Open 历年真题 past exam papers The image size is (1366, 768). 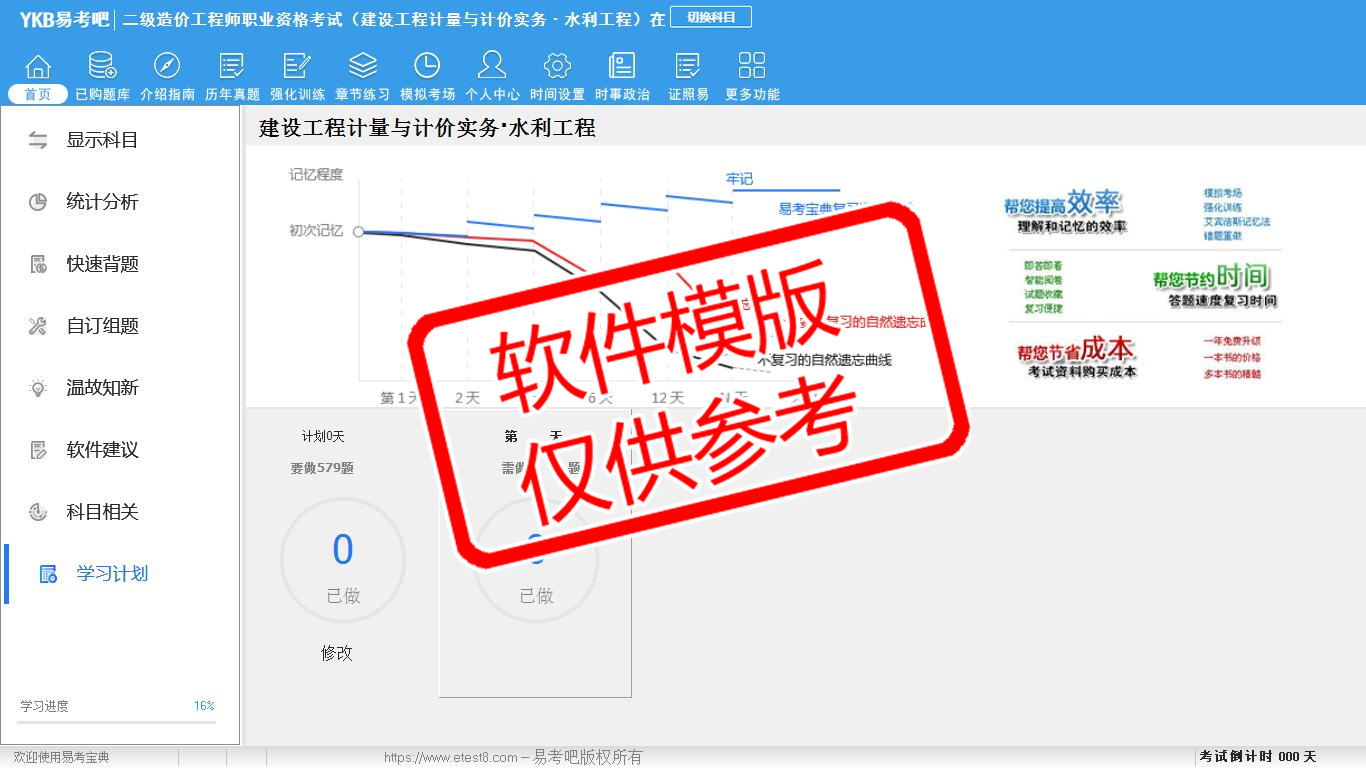pyautogui.click(x=232, y=67)
